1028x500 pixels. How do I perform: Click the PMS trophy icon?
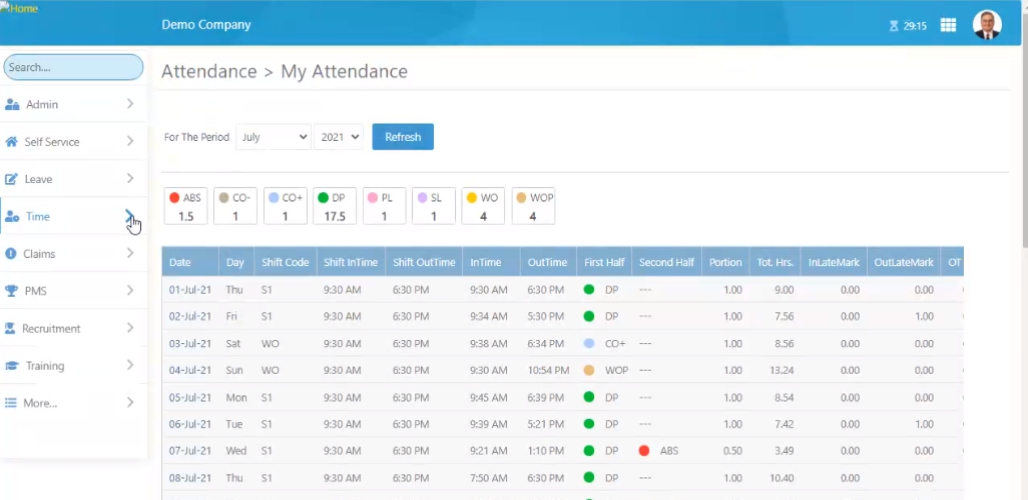[11, 291]
